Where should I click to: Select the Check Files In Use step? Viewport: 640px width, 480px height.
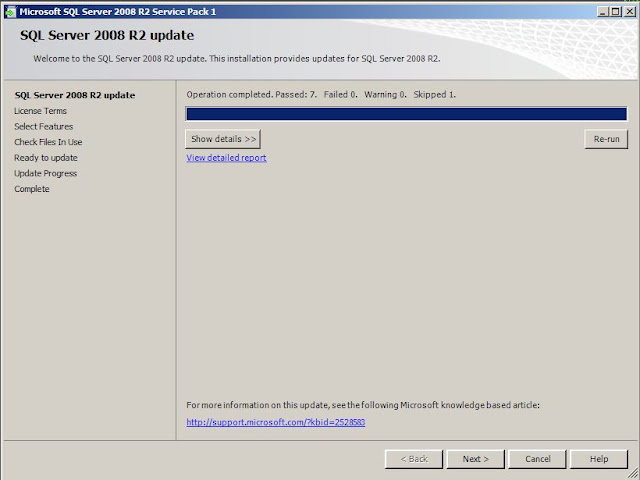pyautogui.click(x=48, y=142)
